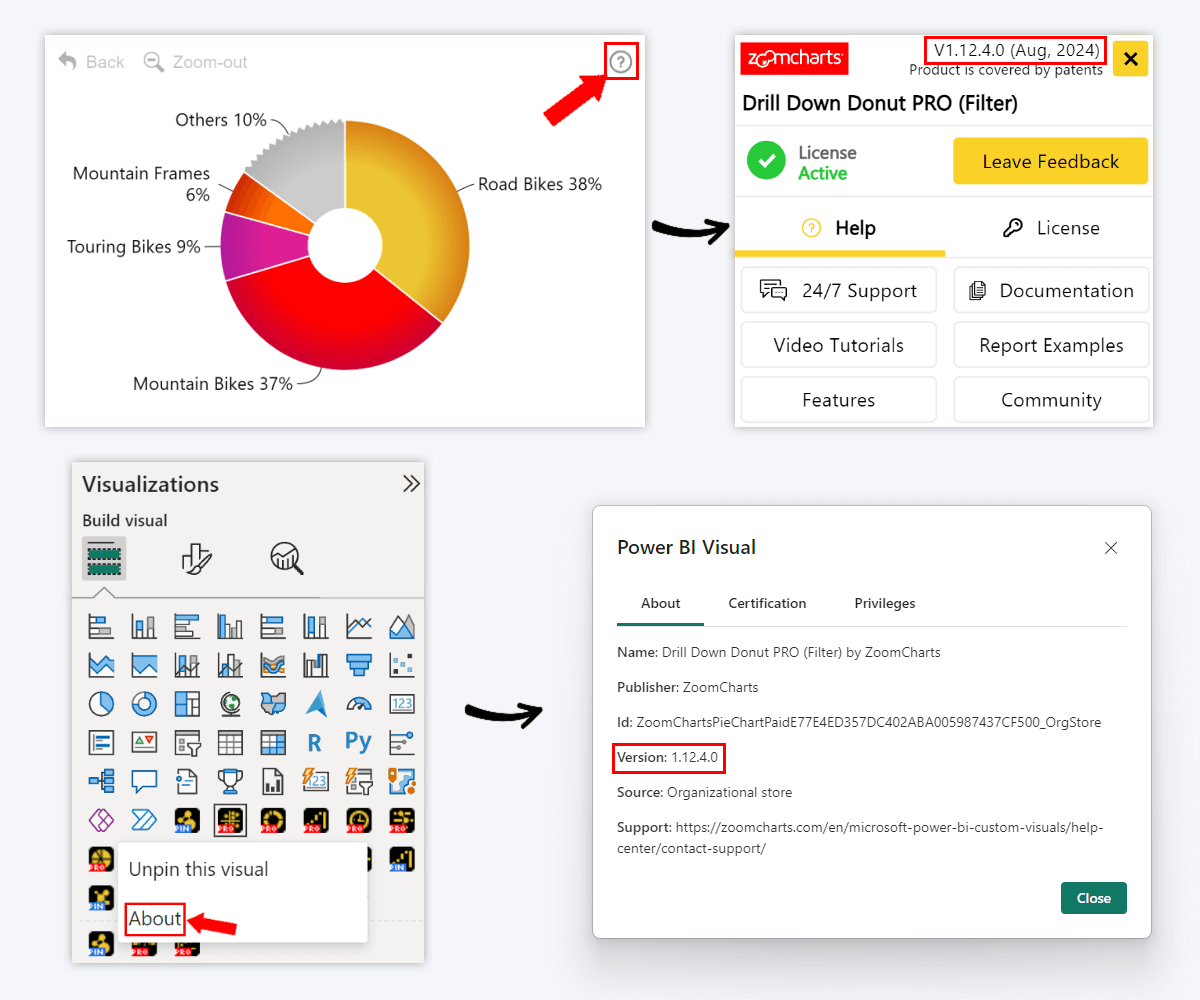Open the Format visual paintbrush tab
The image size is (1200, 1000).
click(196, 558)
